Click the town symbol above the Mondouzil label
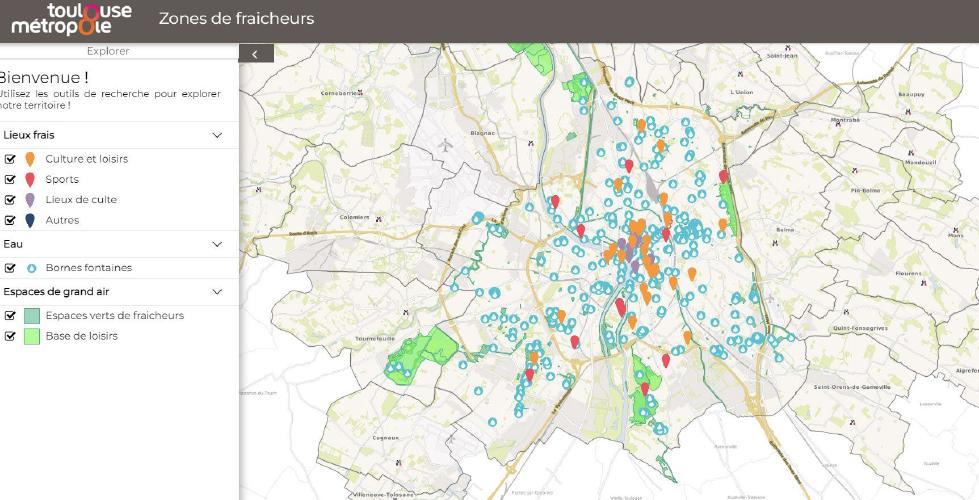 (910, 153)
